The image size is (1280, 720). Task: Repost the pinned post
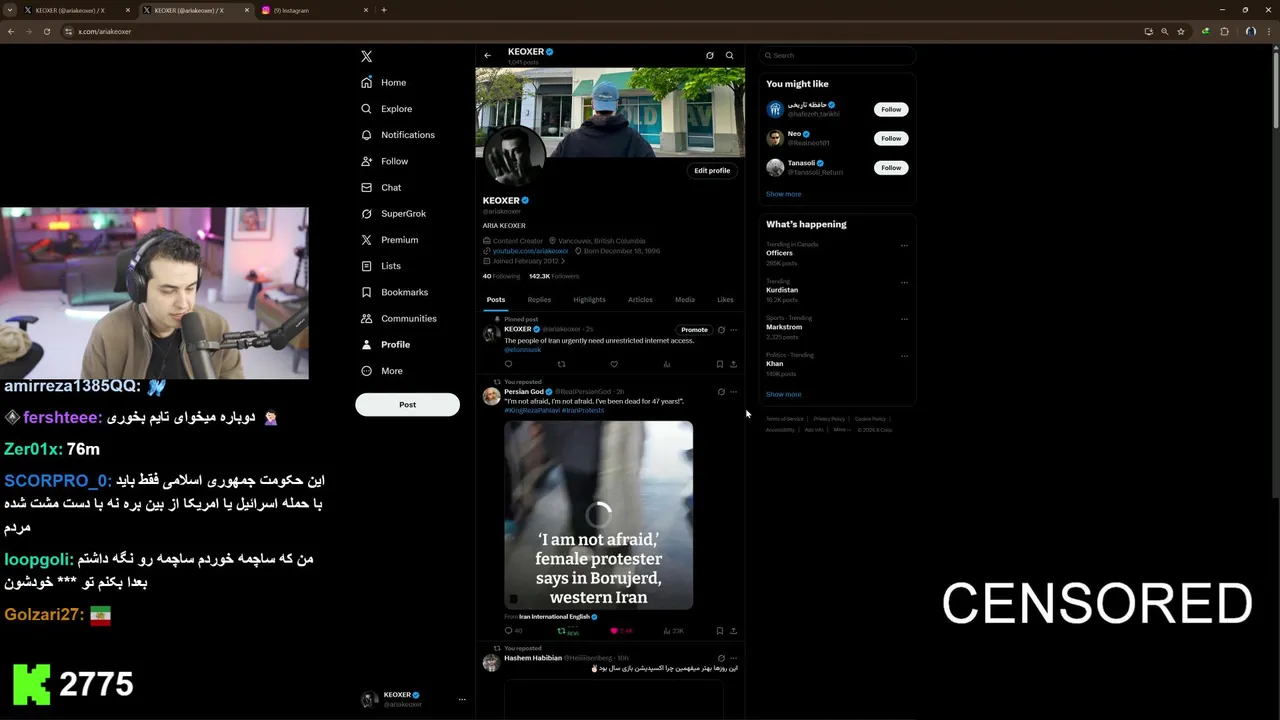(x=561, y=364)
